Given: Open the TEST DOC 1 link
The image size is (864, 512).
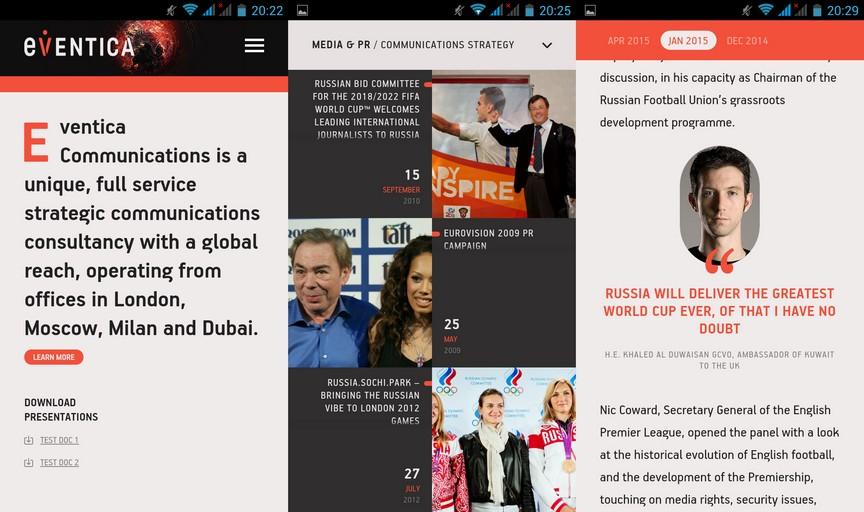Looking at the screenshot, I should click(x=59, y=441).
